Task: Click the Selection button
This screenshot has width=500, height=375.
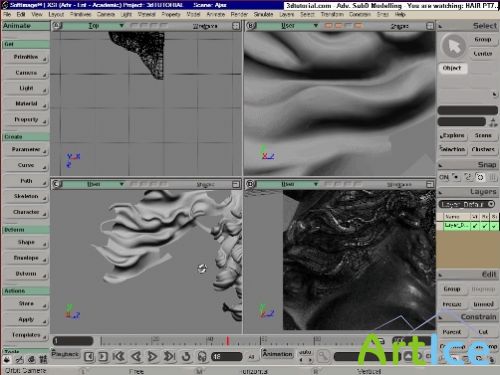Action: pyautogui.click(x=452, y=149)
